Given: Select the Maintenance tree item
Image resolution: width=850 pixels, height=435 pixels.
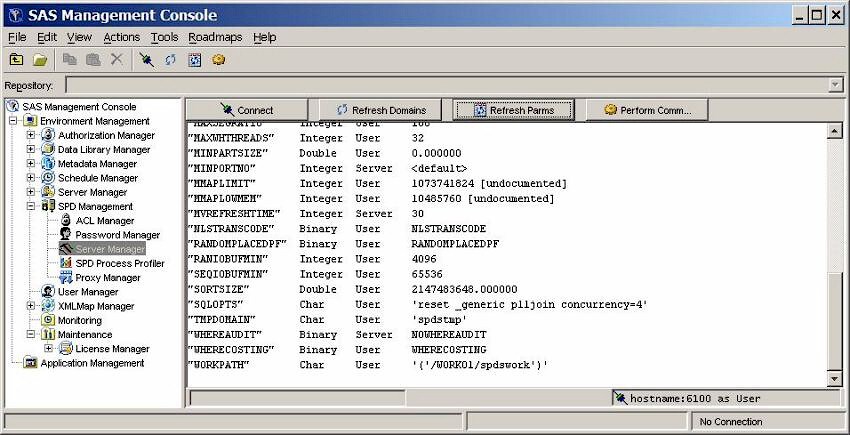Looking at the screenshot, I should pos(85,334).
